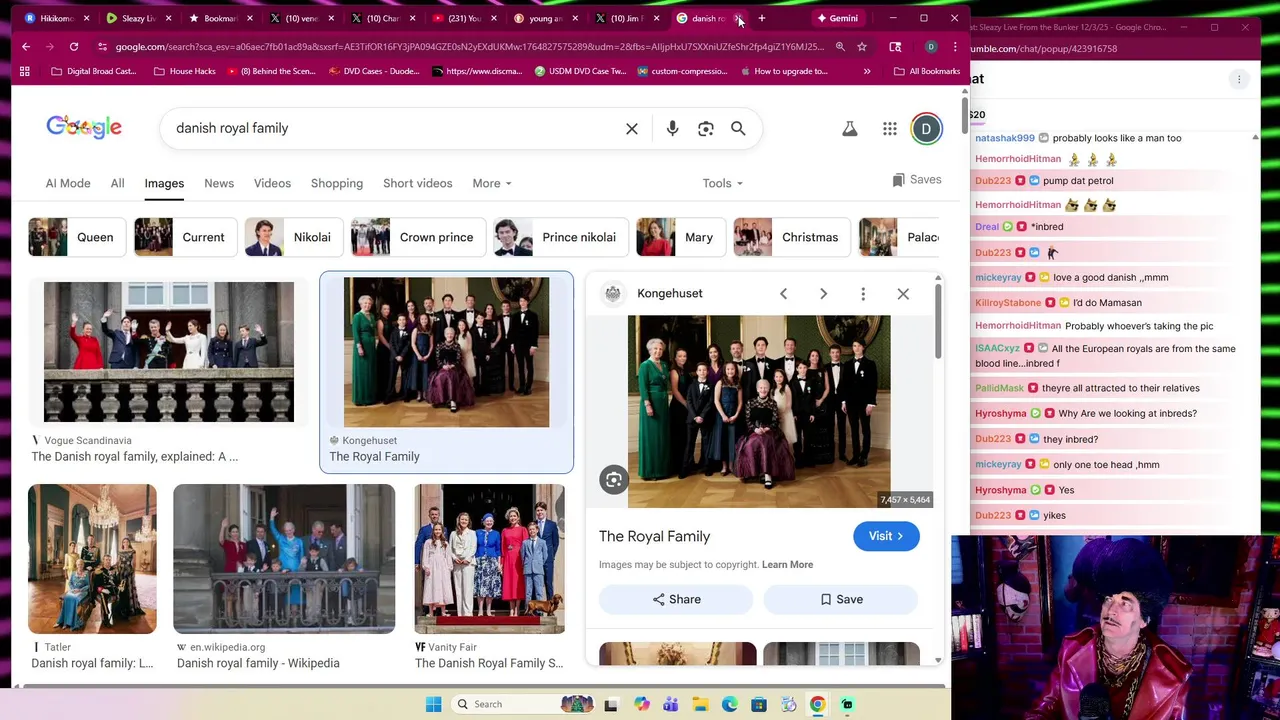Open Chrome three-dot menu

pos(955,47)
